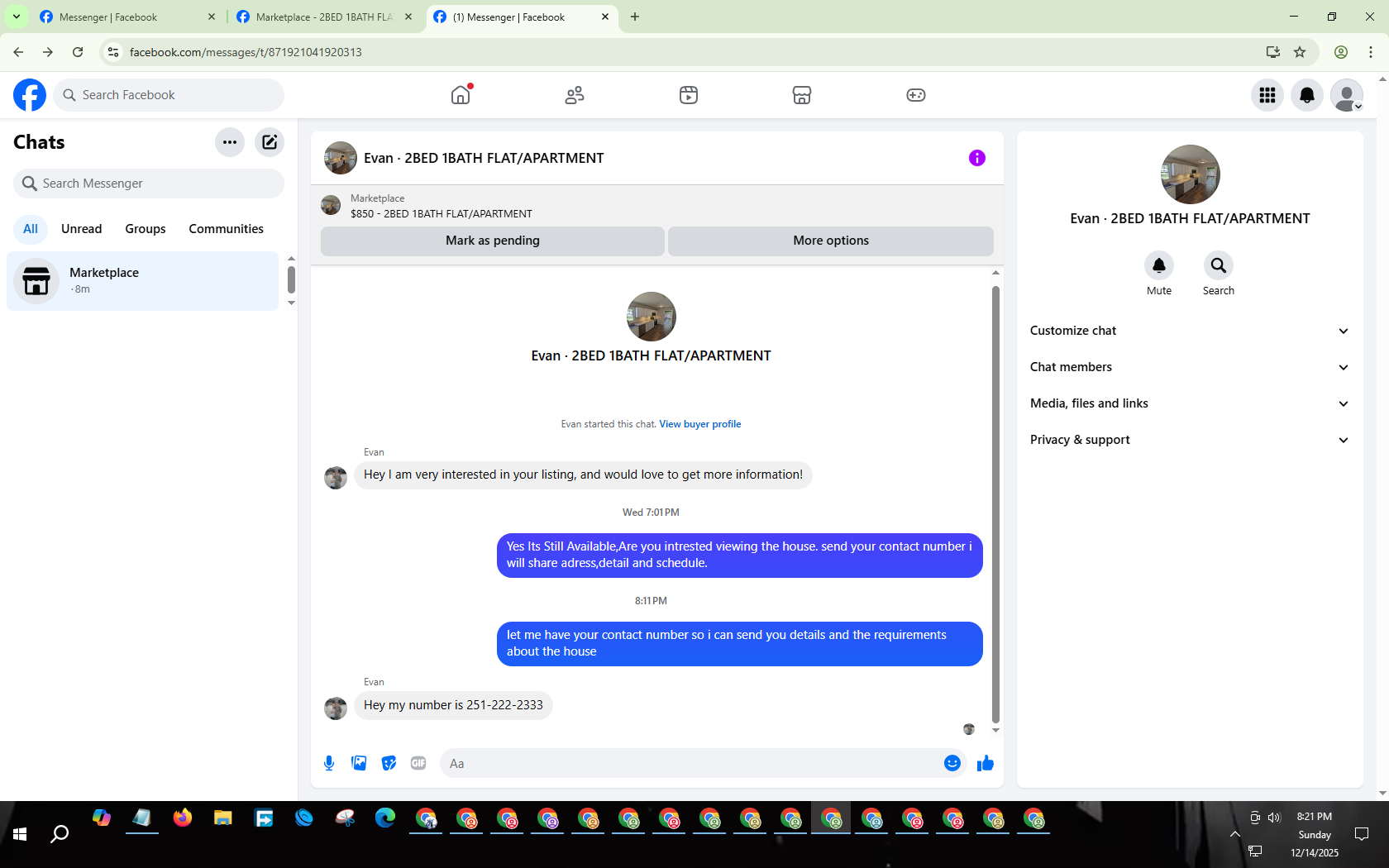Send a thumbs-up like
Image resolution: width=1389 pixels, height=868 pixels.
pyautogui.click(x=986, y=763)
